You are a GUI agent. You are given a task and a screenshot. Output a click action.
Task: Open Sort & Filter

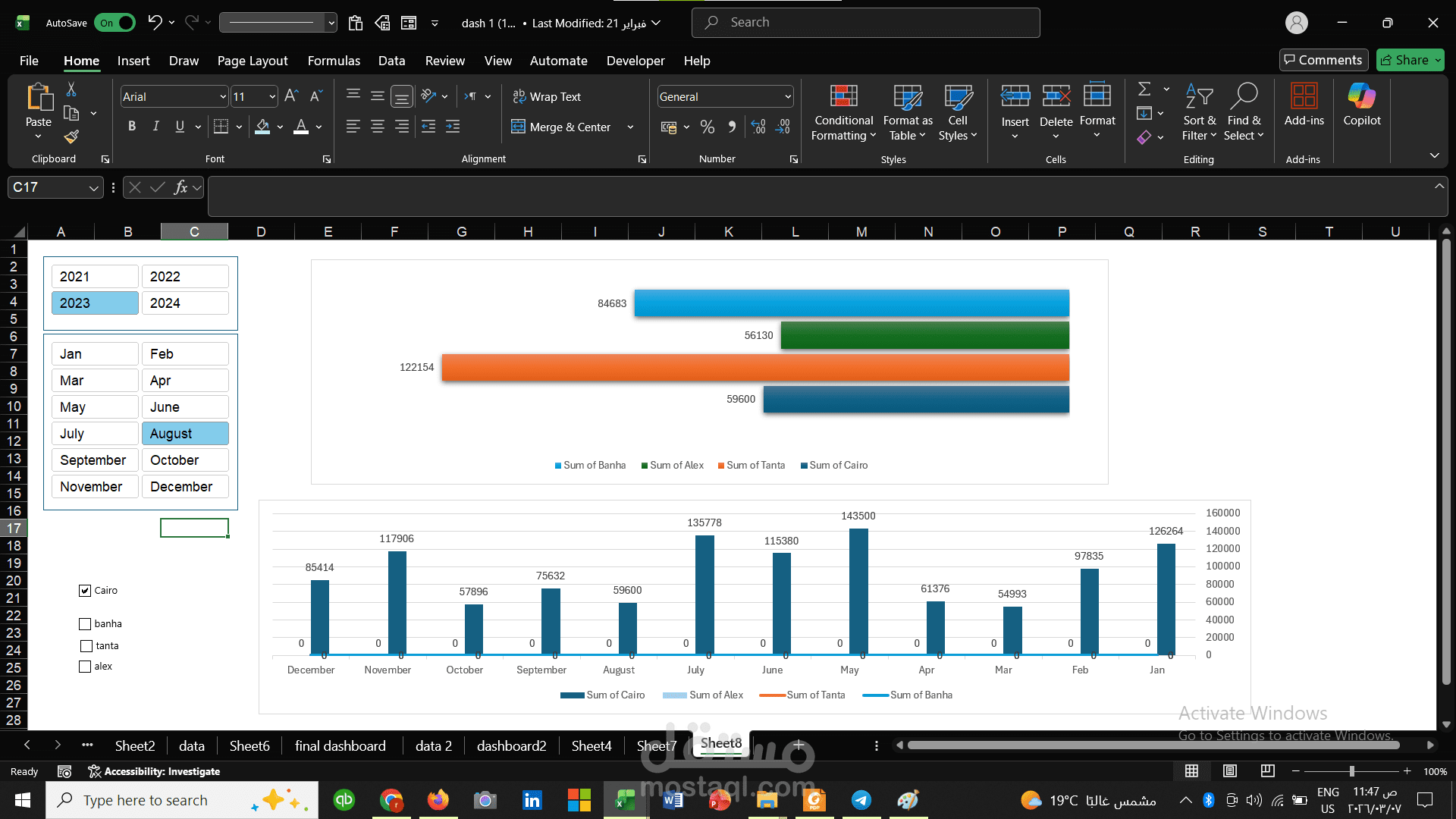click(x=1199, y=113)
